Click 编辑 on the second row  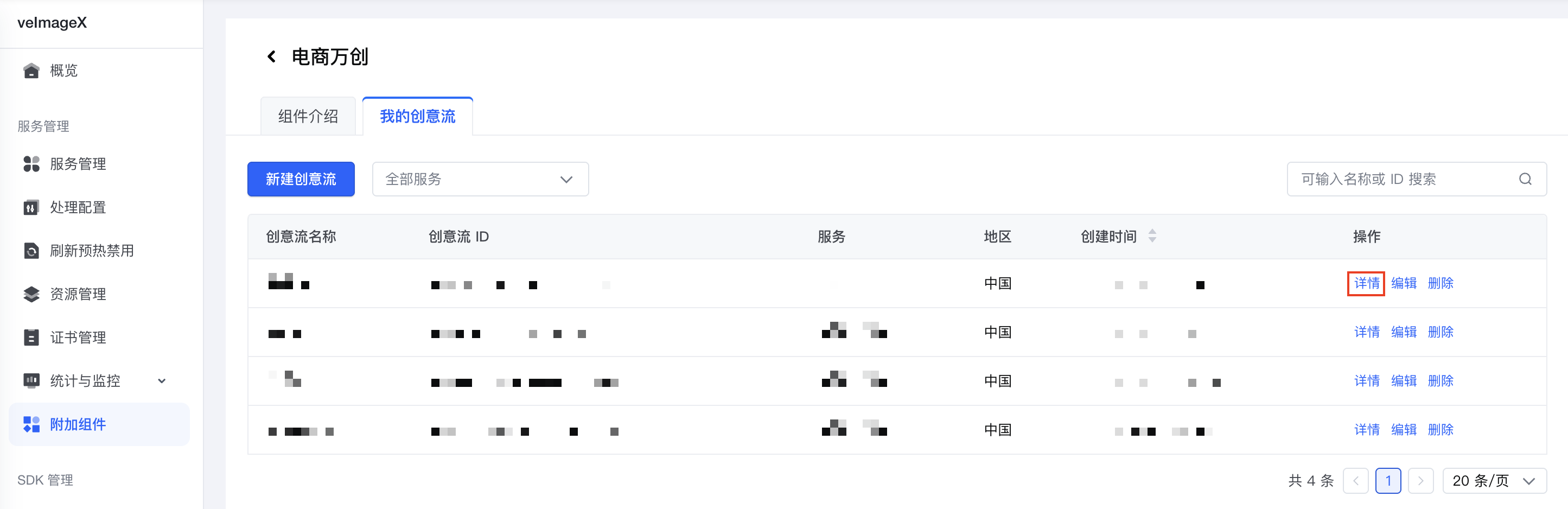click(x=1404, y=332)
